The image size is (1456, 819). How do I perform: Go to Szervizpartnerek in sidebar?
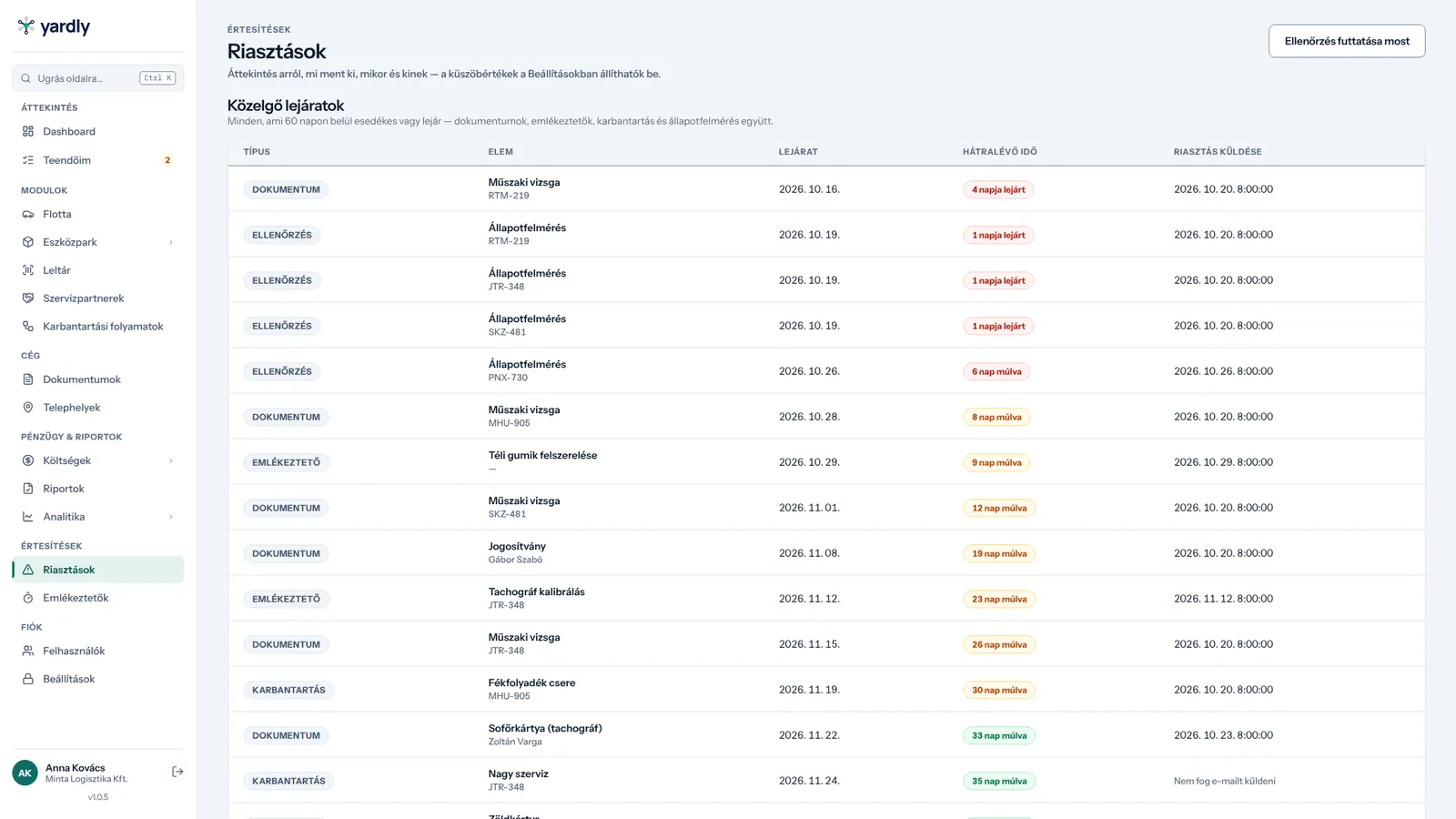point(98,298)
